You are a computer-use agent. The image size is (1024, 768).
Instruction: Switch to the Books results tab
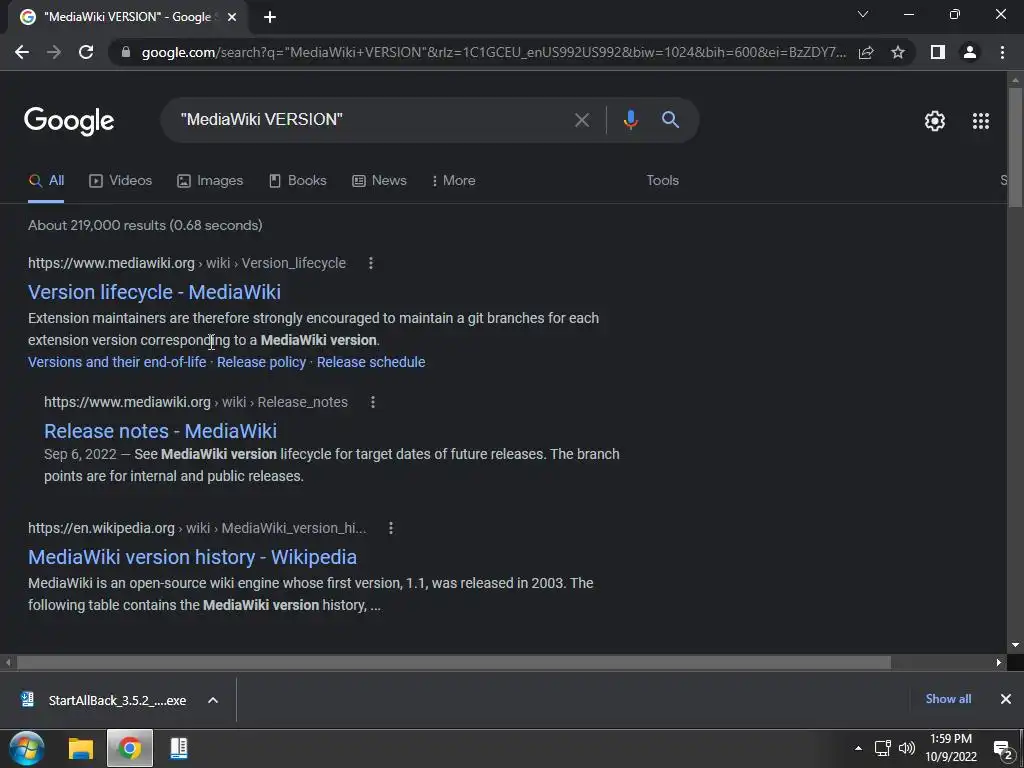(298, 181)
